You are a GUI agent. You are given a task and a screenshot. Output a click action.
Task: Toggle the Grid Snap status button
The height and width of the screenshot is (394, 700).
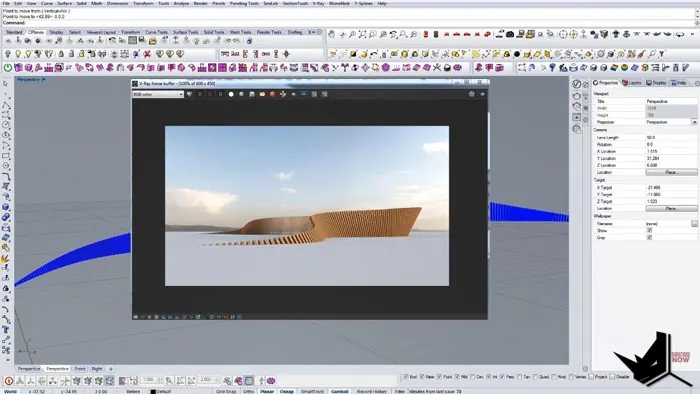[x=226, y=391]
